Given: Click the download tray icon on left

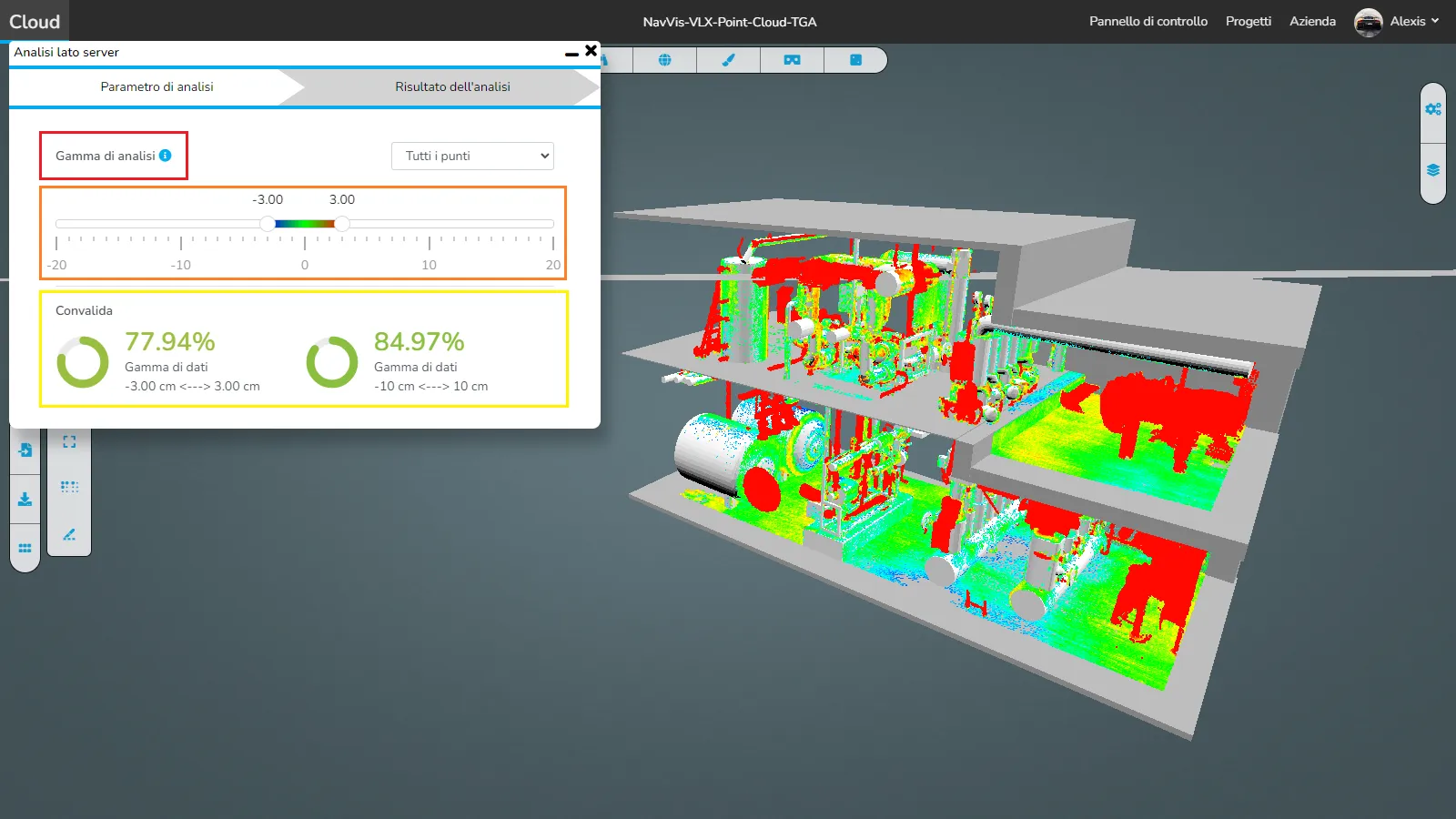Looking at the screenshot, I should (25, 500).
